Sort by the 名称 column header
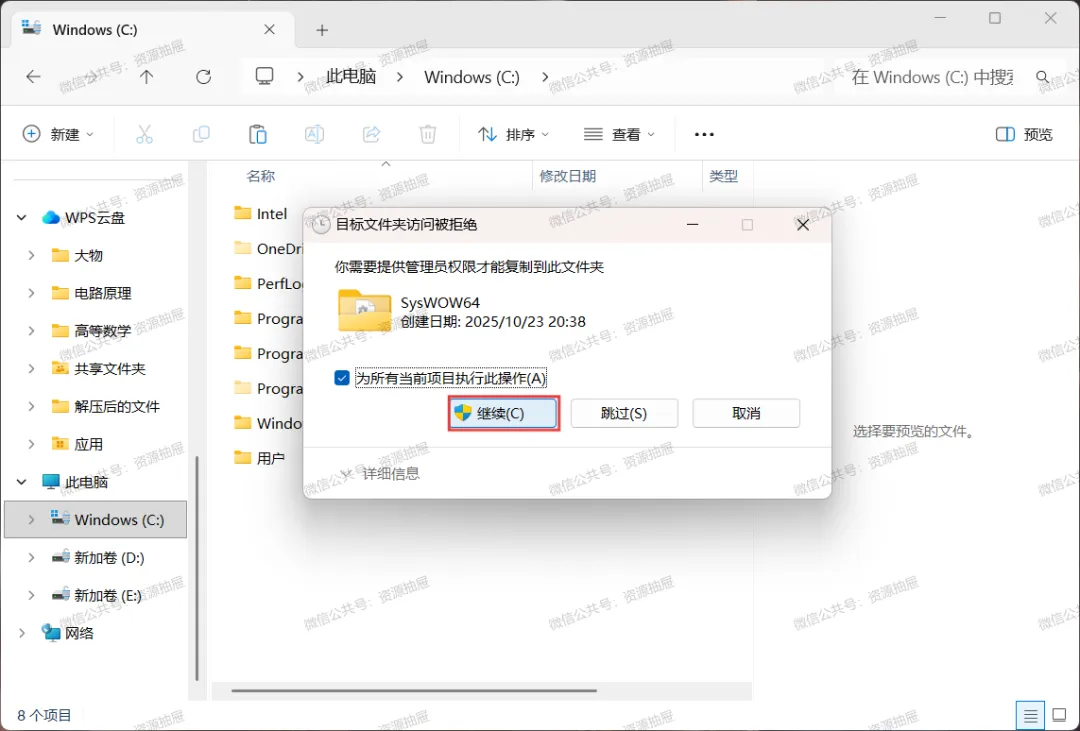 coord(261,176)
